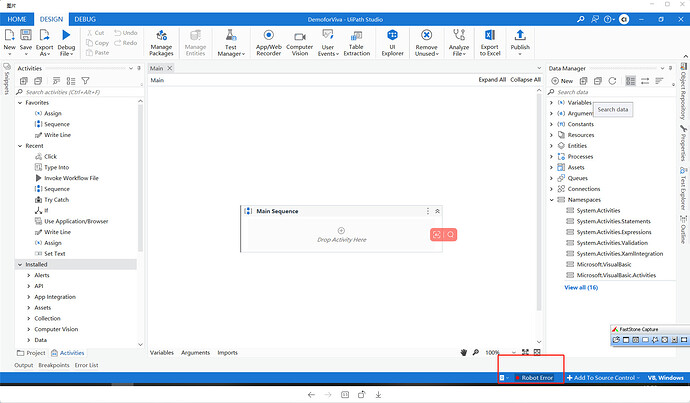This screenshot has height=403, width=690.
Task: Open Table Extraction wizard
Action: click(356, 43)
